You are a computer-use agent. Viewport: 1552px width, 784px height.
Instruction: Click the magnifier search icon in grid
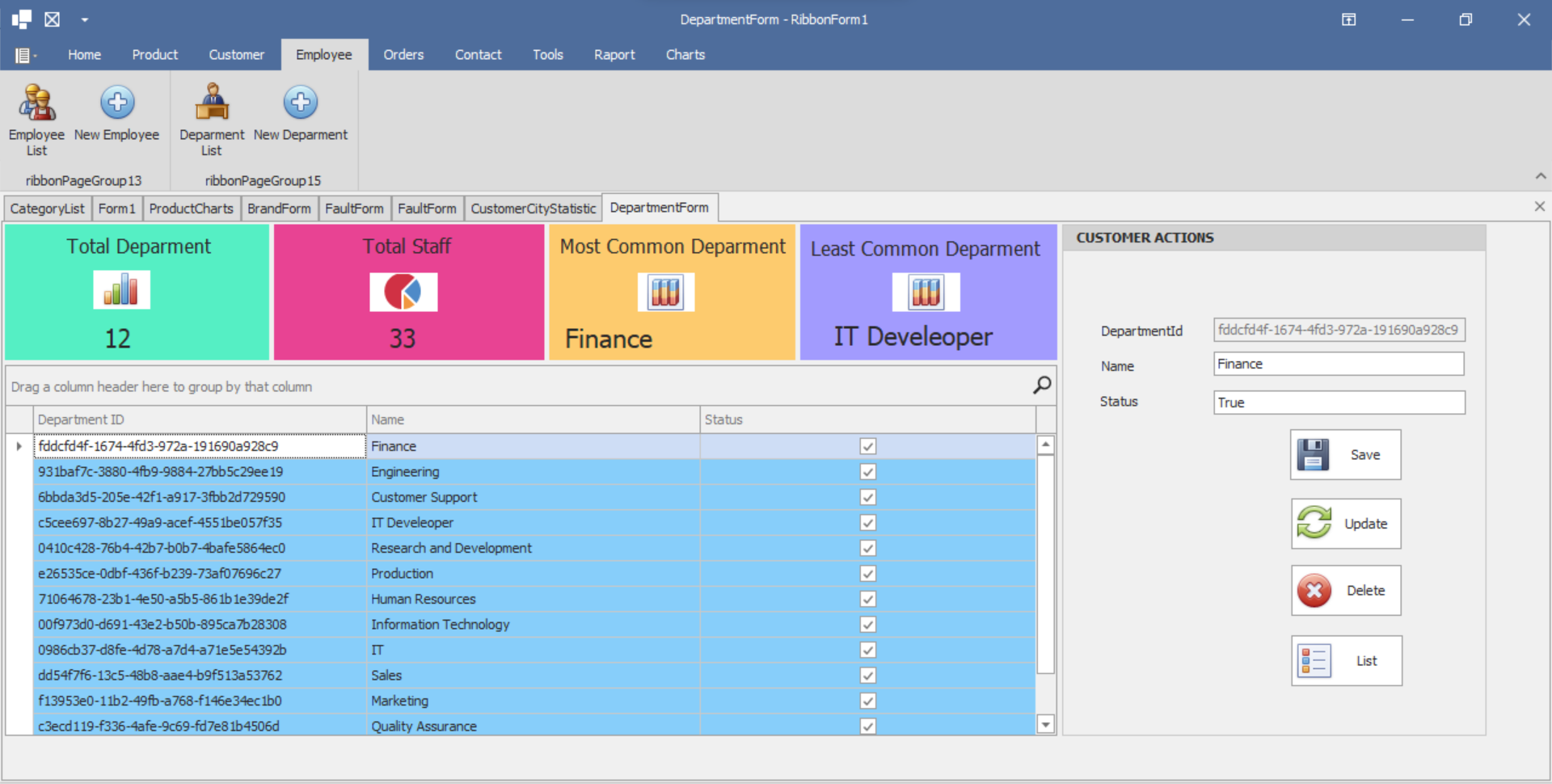[x=1042, y=386]
